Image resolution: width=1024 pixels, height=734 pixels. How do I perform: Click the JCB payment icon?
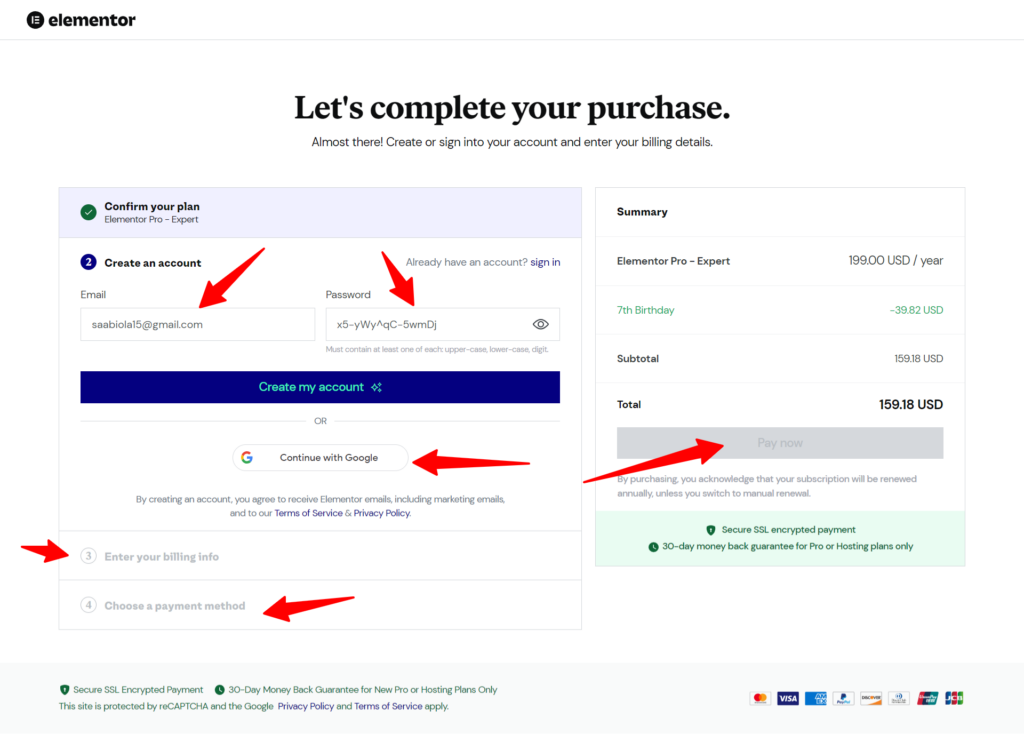[953, 698]
